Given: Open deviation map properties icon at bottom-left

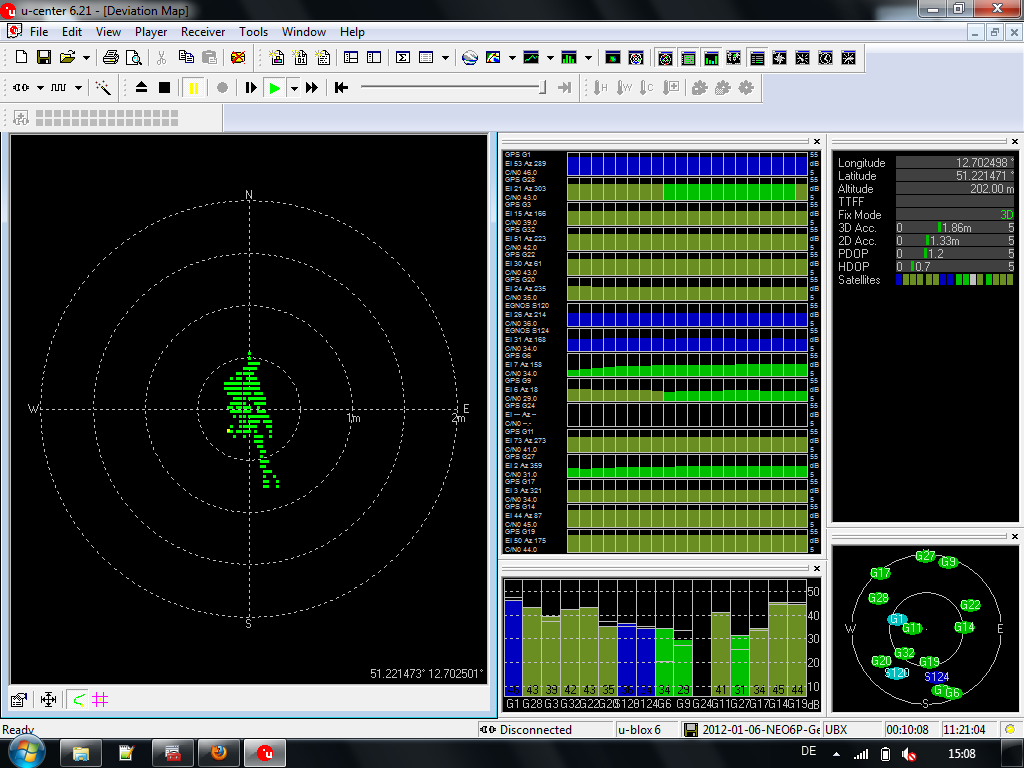Looking at the screenshot, I should [x=19, y=700].
